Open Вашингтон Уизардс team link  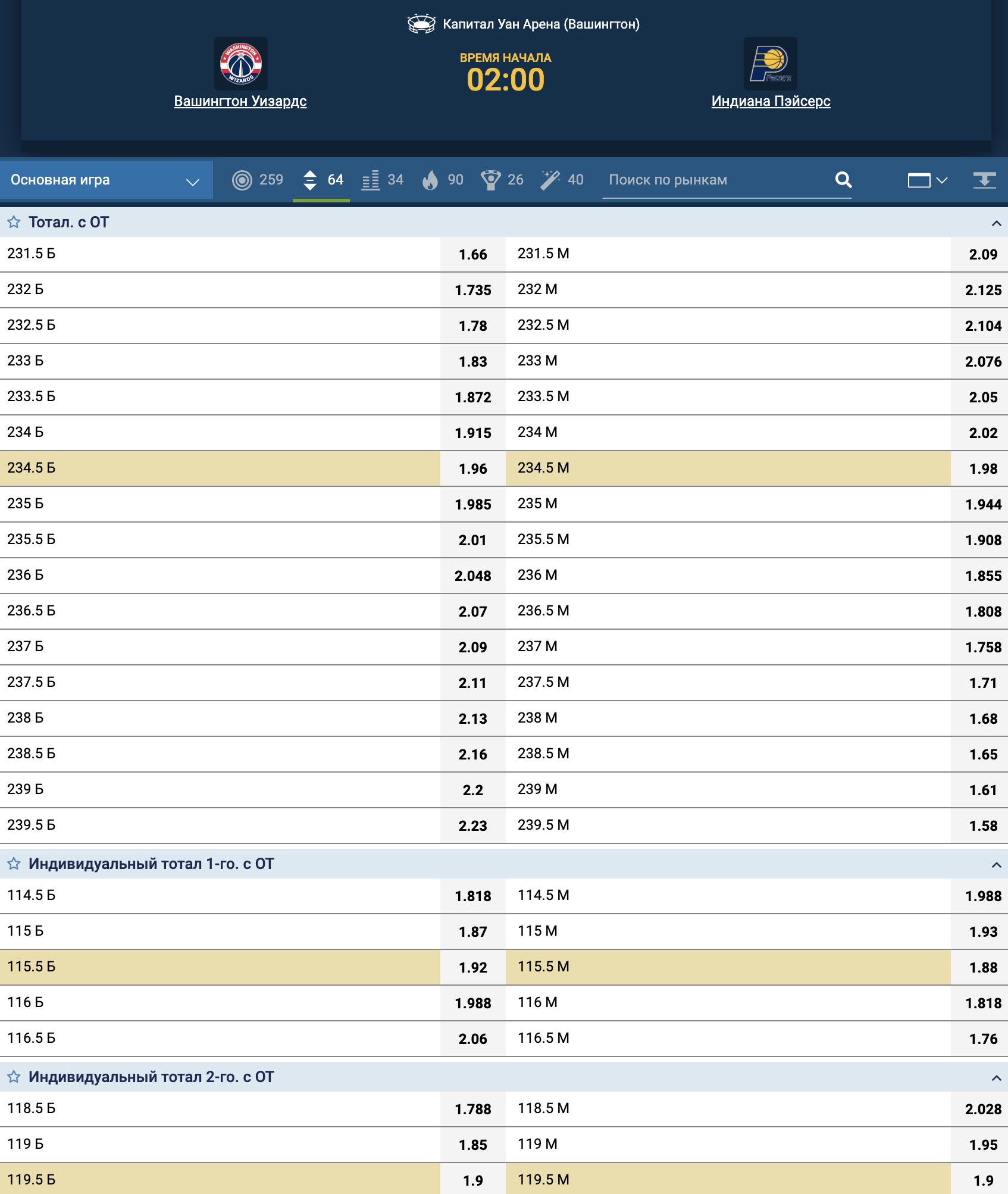pyautogui.click(x=240, y=101)
